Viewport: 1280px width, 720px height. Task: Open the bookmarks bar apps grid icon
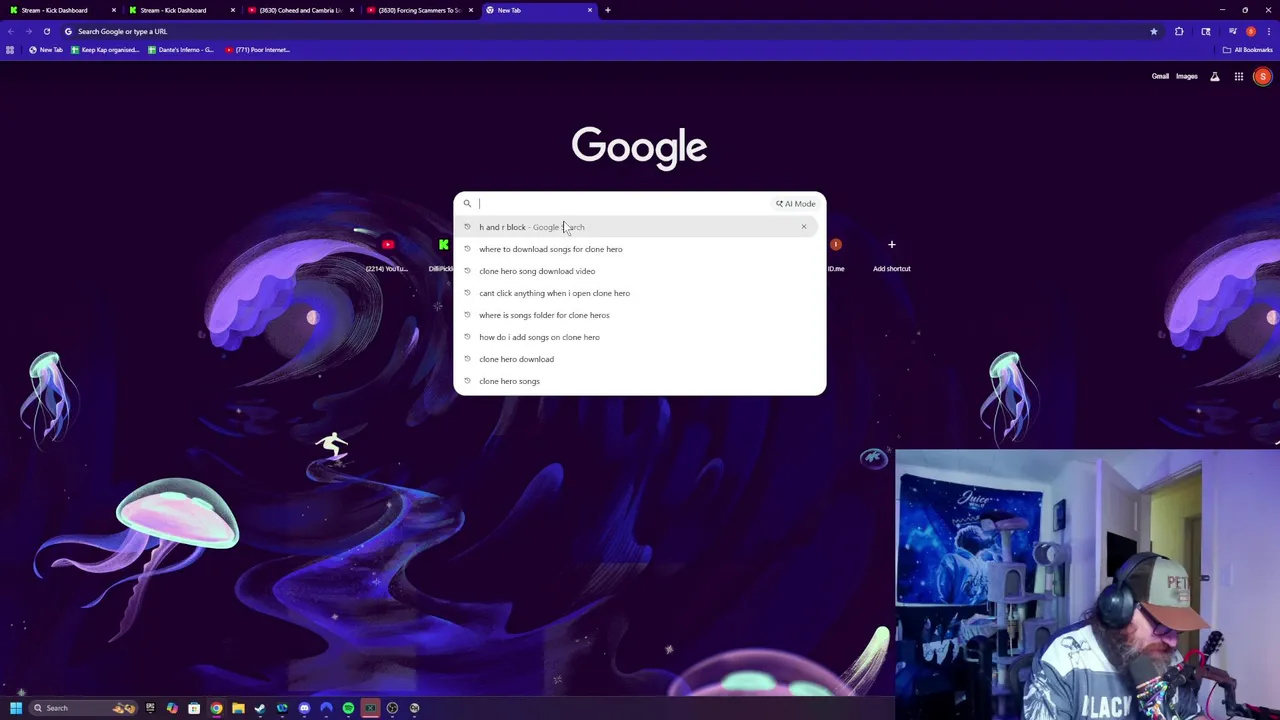tap(10, 50)
